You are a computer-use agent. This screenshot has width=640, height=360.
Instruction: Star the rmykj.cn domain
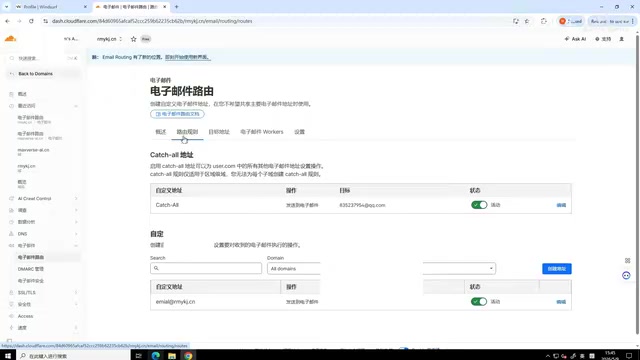click(x=133, y=39)
